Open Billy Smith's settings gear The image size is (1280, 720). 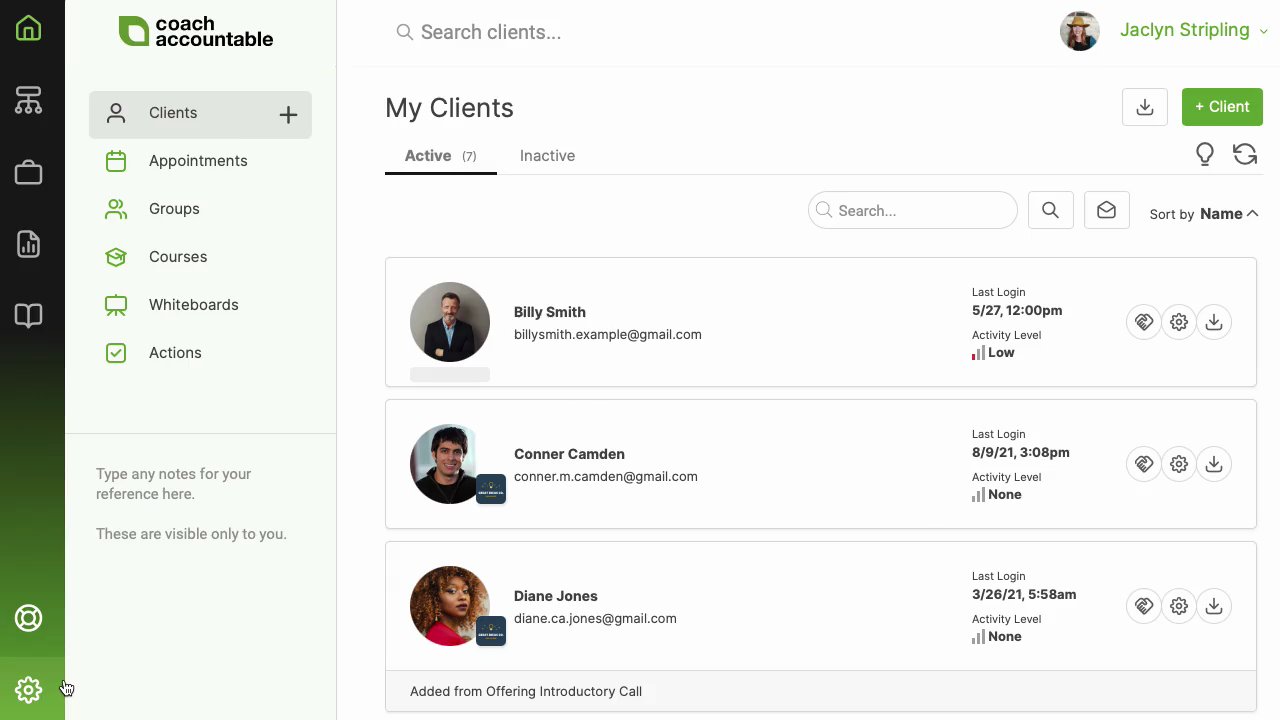click(1179, 322)
